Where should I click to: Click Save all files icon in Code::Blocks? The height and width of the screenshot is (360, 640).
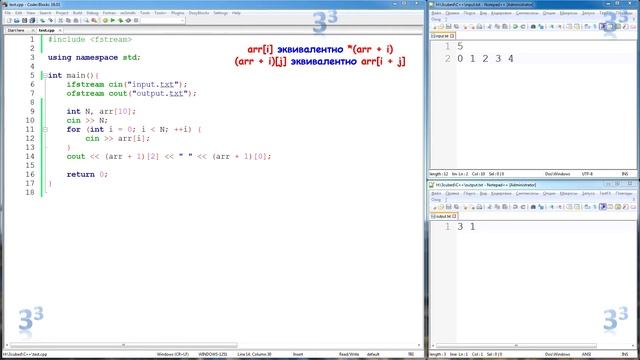click(32, 20)
